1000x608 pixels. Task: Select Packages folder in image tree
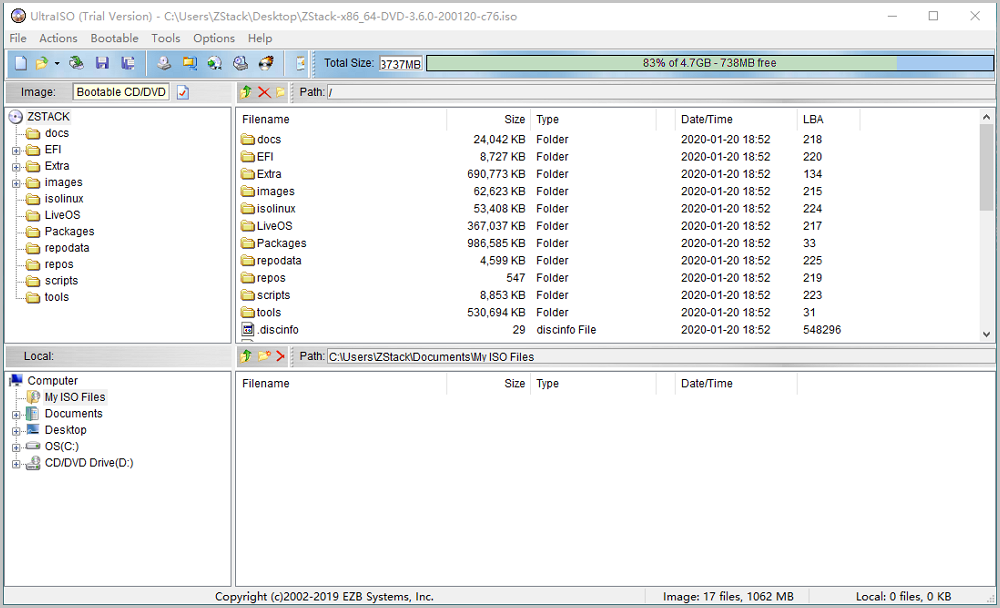coord(70,232)
